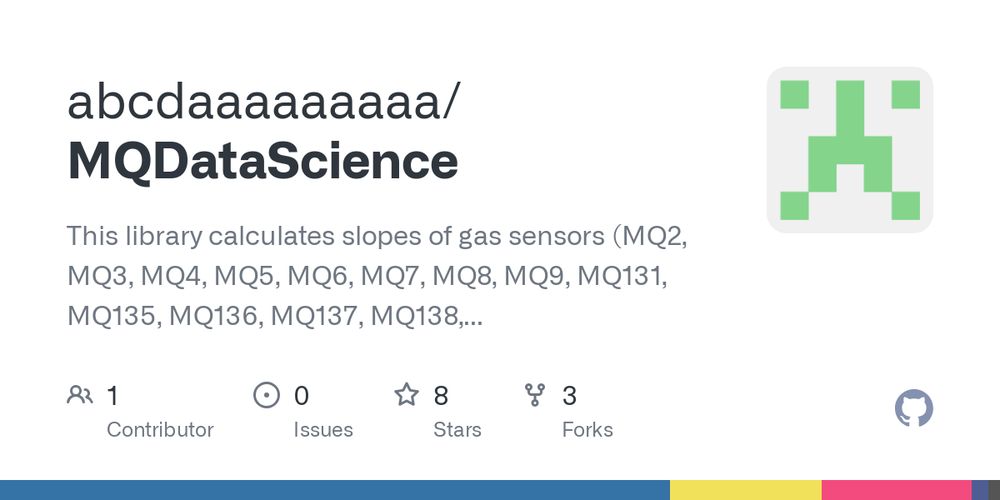Image resolution: width=1000 pixels, height=500 pixels.
Task: Click the issues count 0
Action: [x=302, y=396]
